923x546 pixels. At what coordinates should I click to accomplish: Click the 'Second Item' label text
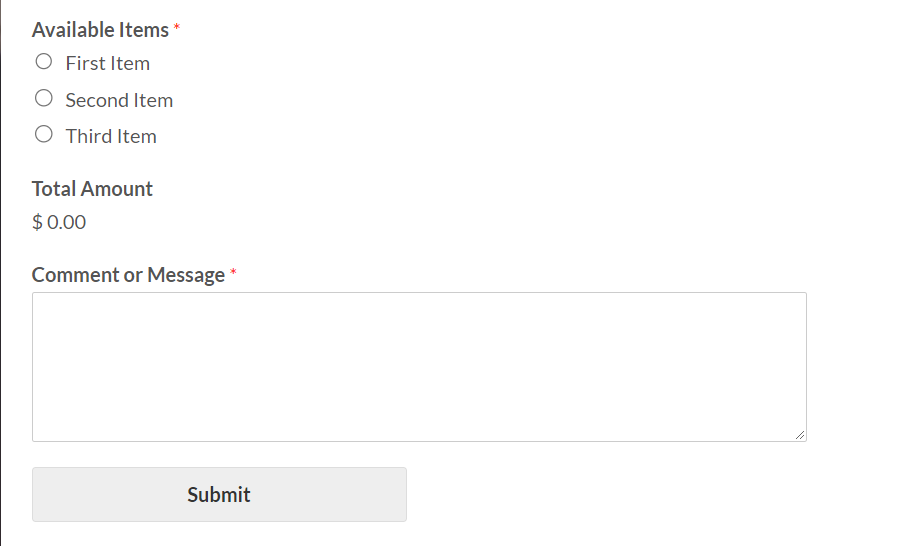click(x=119, y=100)
